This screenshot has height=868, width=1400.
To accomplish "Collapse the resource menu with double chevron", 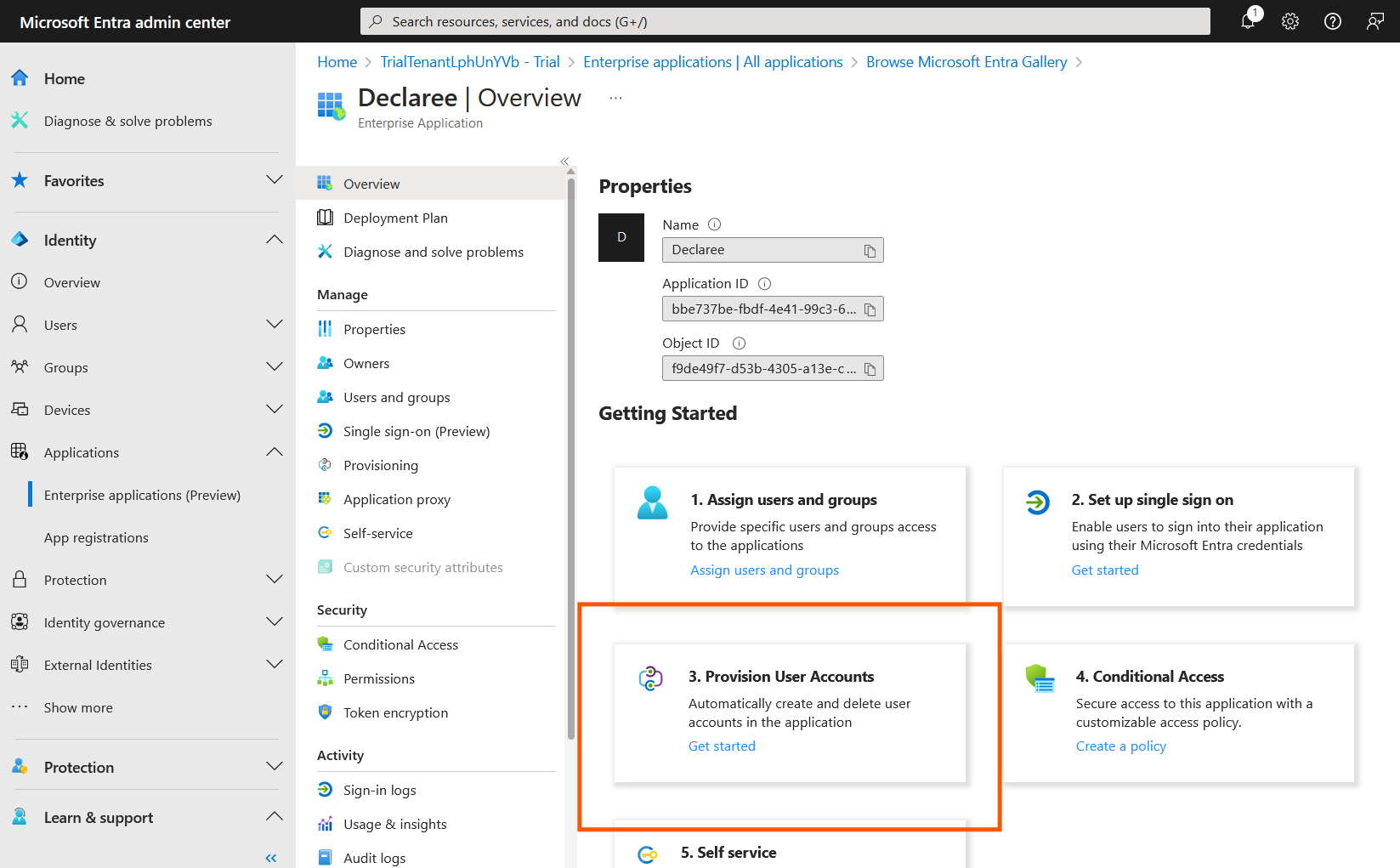I will (x=564, y=162).
